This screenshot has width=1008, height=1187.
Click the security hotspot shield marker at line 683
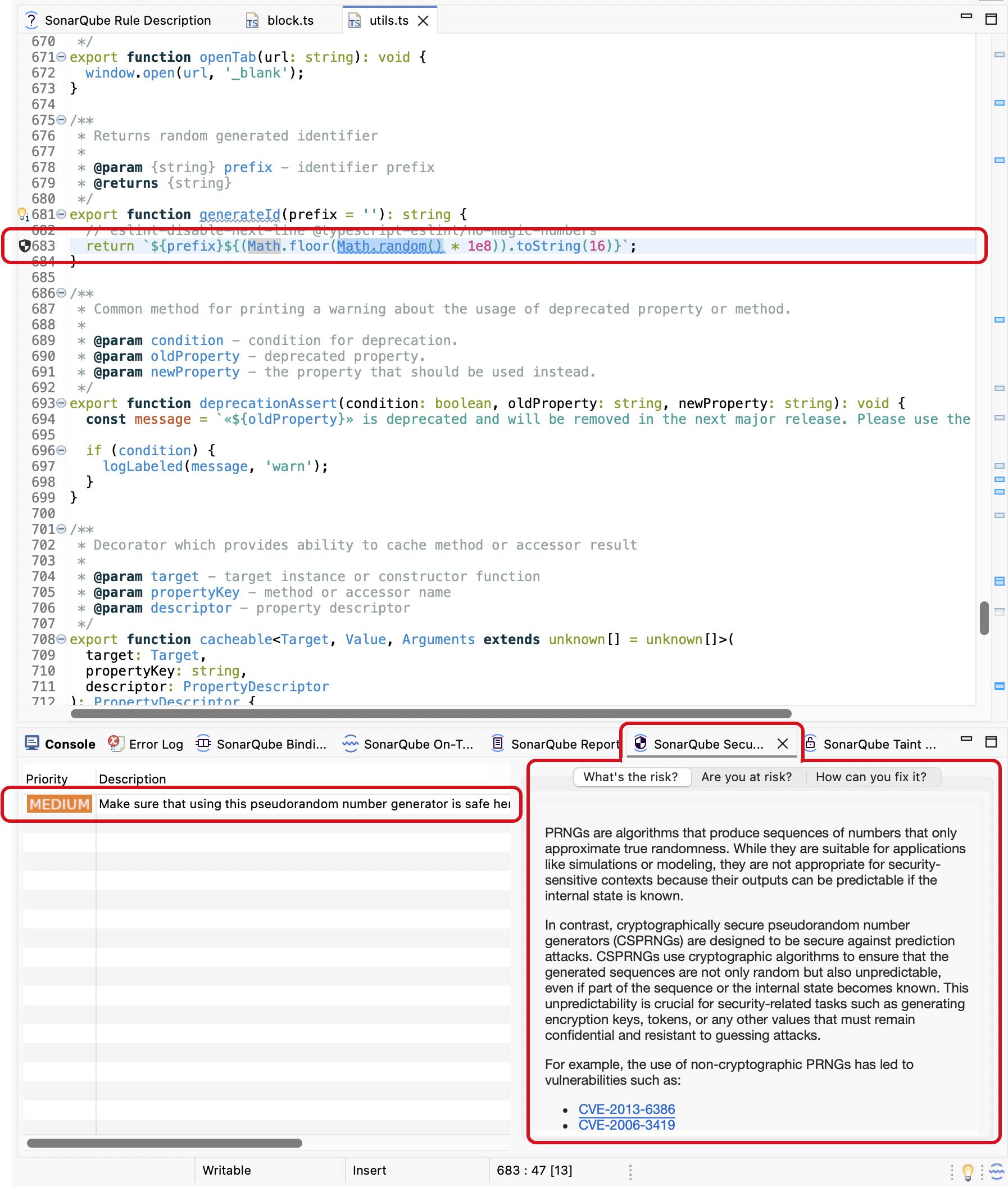coord(25,246)
